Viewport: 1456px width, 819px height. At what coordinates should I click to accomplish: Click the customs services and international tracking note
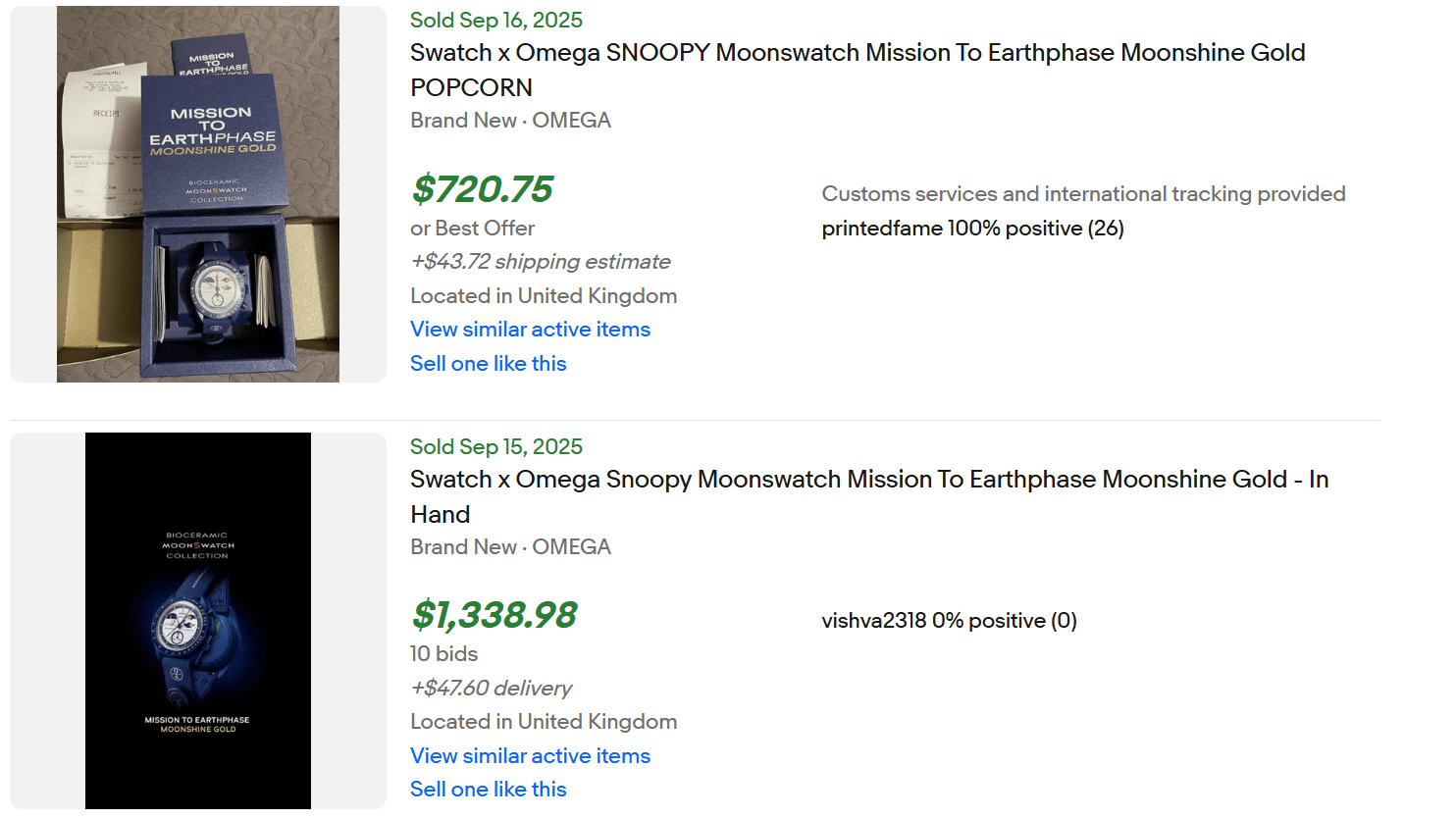point(1082,194)
